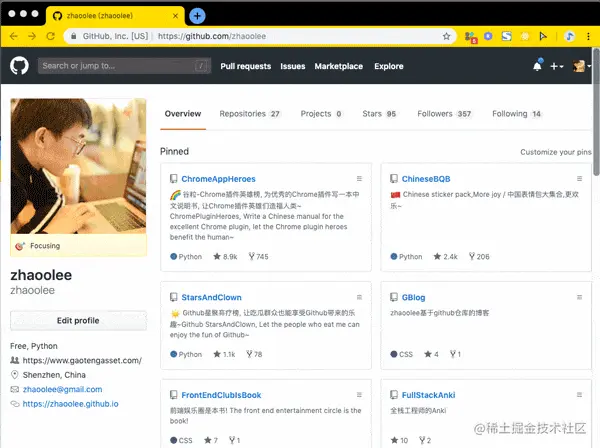Close the zhaoolee browser tab
600x448 pixels.
pyautogui.click(x=175, y=16)
